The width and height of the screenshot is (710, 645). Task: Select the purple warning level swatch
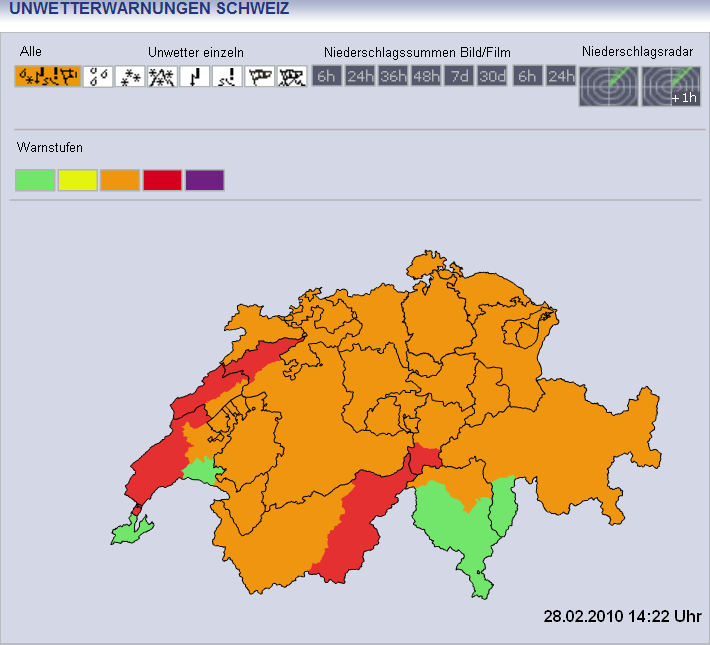point(204,180)
